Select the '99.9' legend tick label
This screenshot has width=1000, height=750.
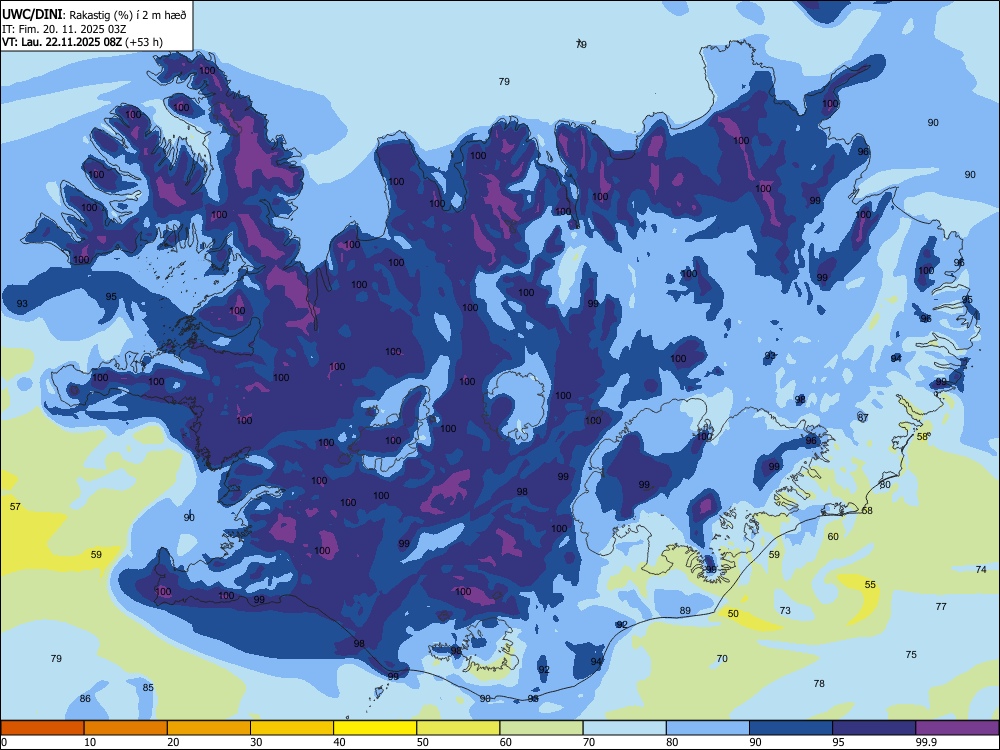tap(926, 742)
